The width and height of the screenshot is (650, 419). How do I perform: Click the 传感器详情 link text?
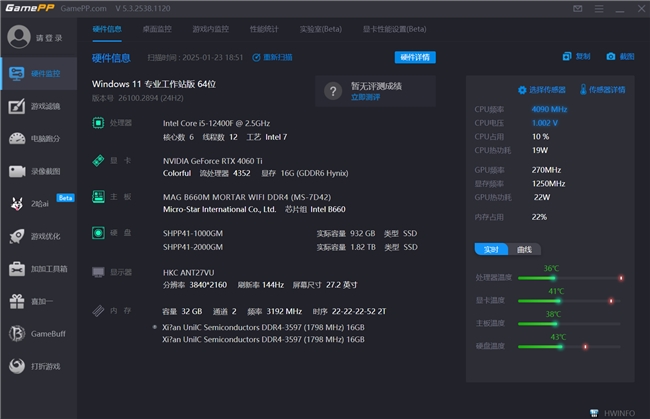[x=607, y=90]
